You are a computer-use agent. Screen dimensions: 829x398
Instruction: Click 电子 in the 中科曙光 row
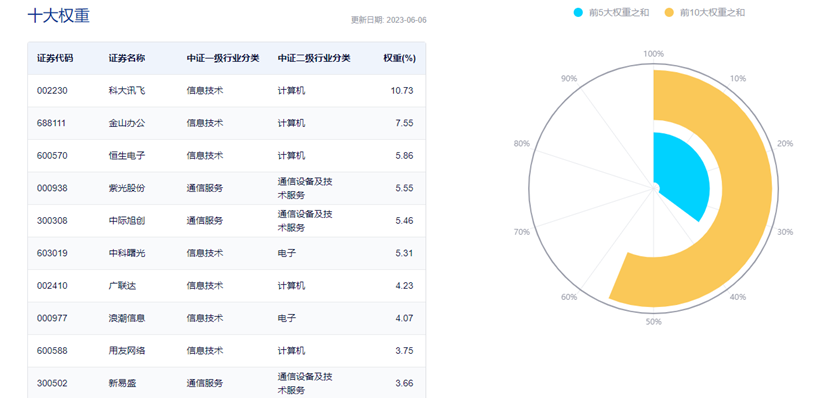(x=287, y=253)
